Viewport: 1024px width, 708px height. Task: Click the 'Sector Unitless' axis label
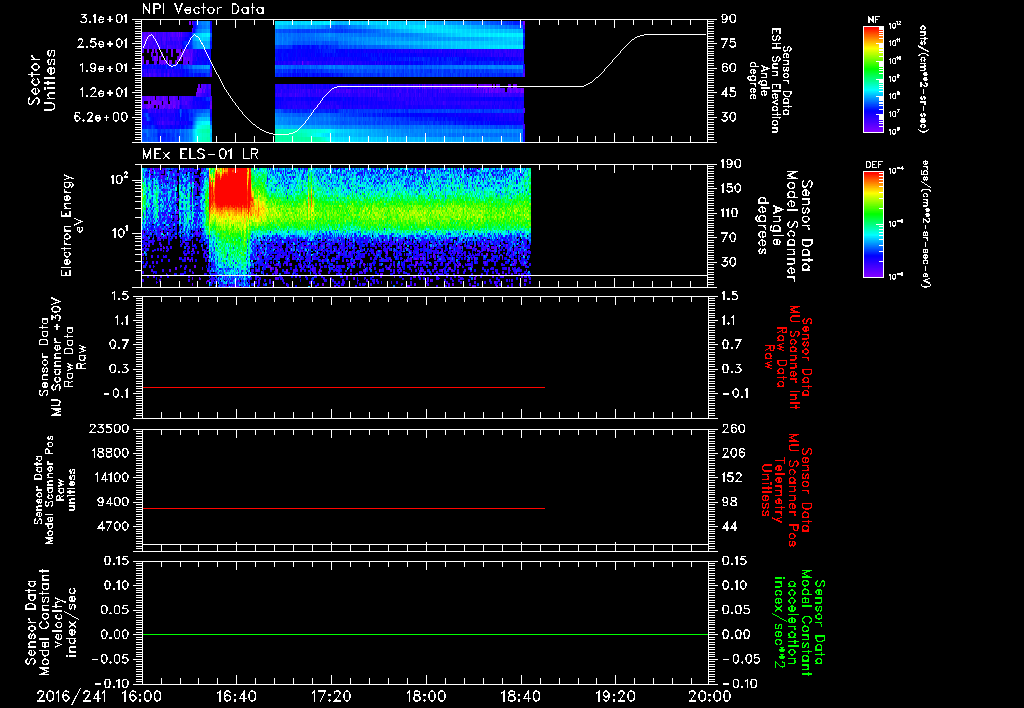pyautogui.click(x=42, y=81)
